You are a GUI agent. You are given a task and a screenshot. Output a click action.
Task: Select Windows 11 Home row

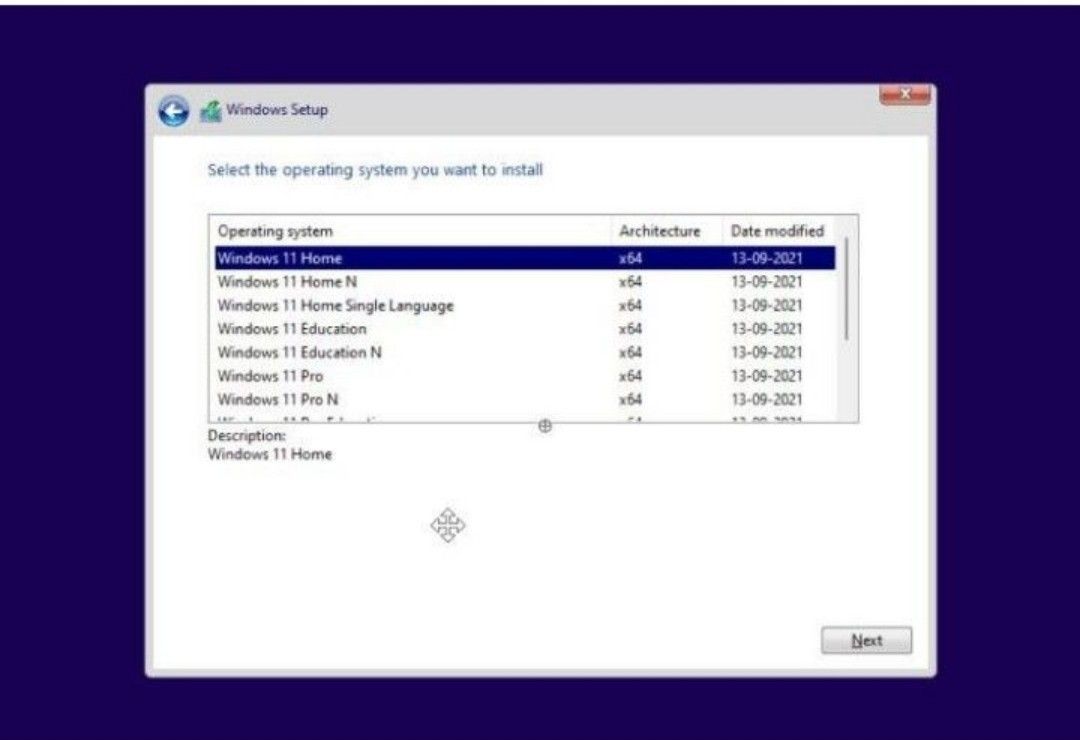tap(525, 258)
